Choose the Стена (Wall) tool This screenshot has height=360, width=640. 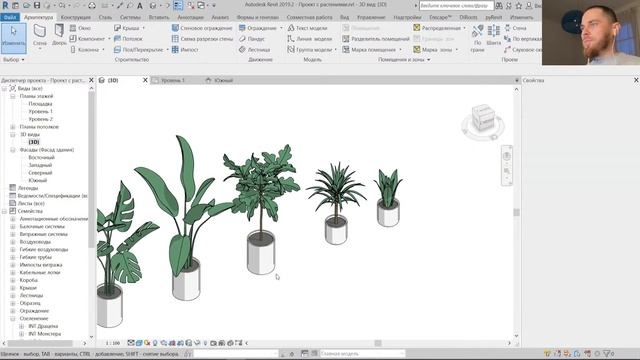[x=40, y=37]
